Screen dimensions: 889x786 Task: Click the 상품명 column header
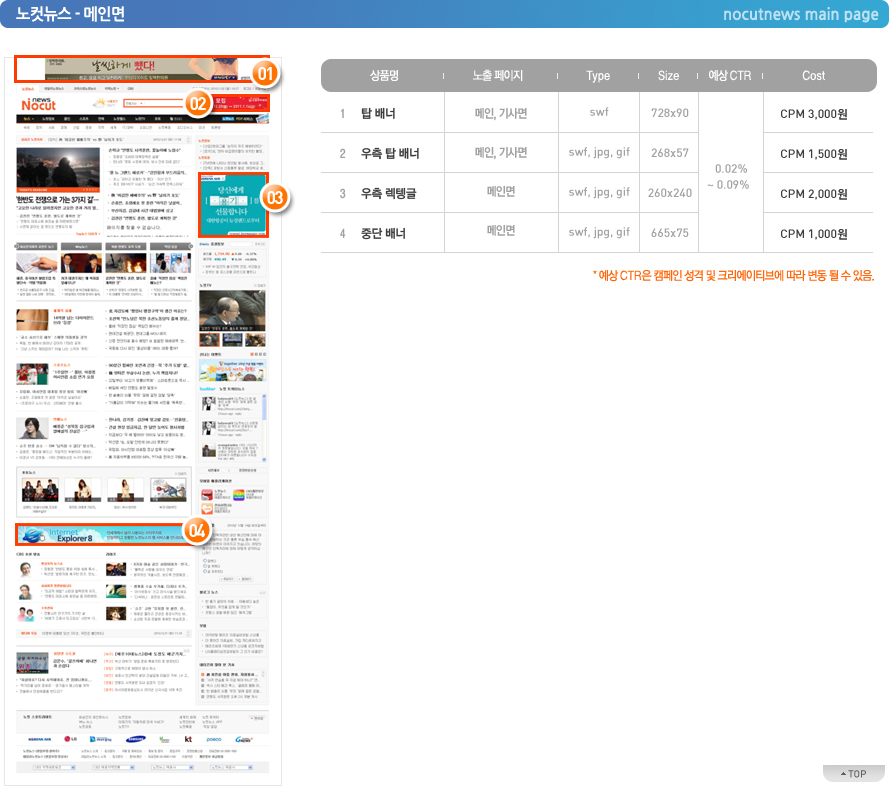pos(384,75)
